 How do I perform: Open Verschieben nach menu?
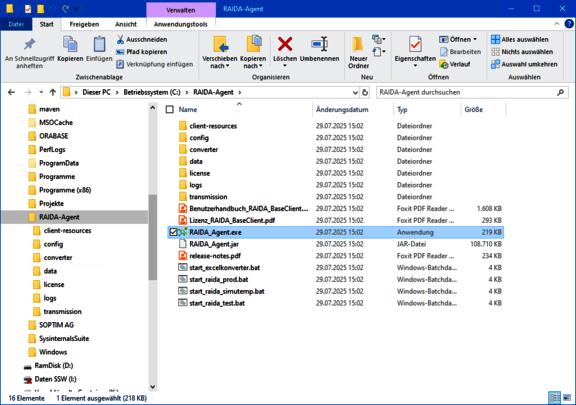pos(220,53)
